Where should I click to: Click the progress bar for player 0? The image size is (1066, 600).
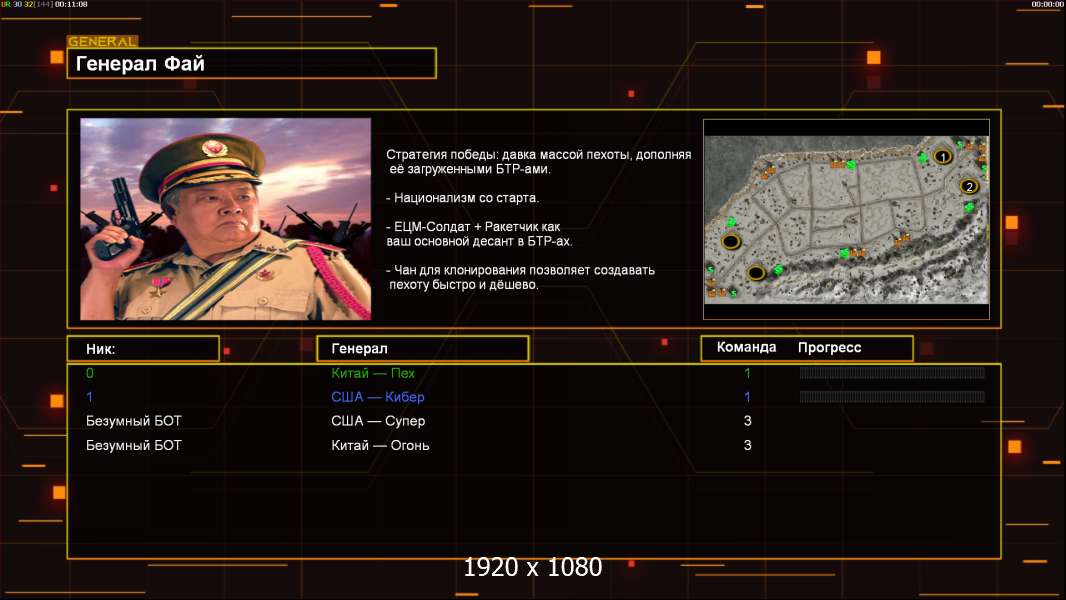[x=891, y=373]
